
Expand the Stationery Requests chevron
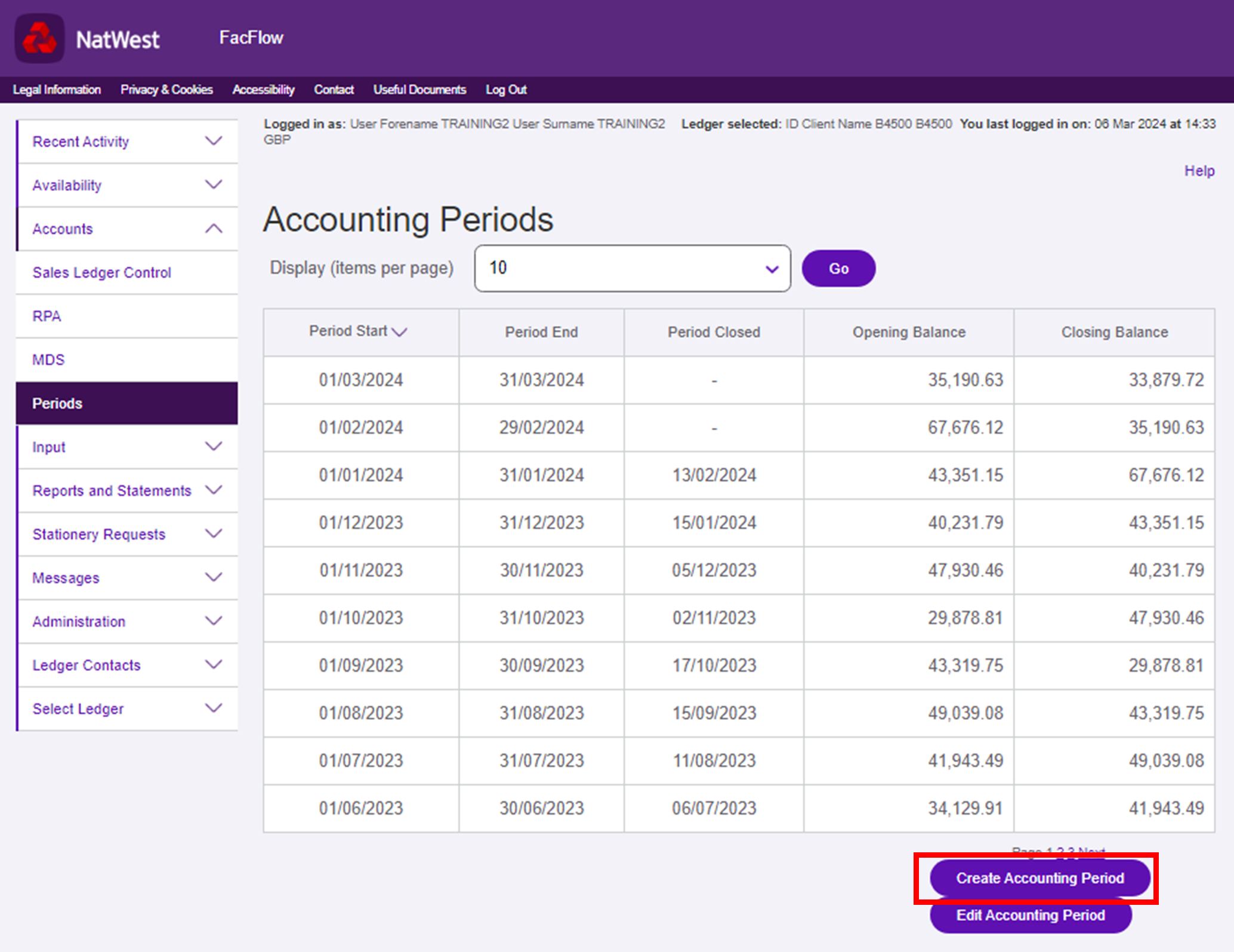pos(214,534)
